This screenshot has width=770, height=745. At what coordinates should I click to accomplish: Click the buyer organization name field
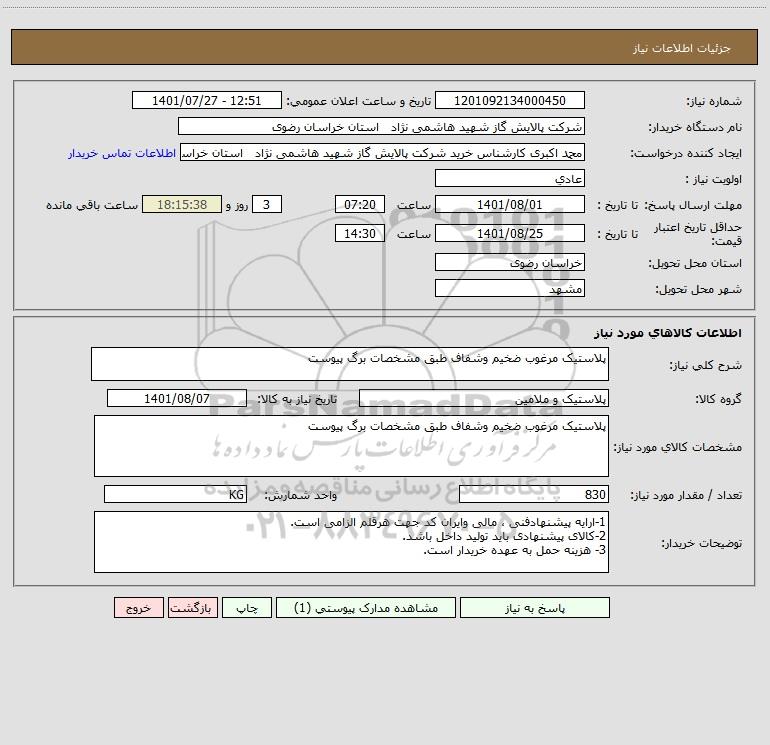(x=381, y=127)
